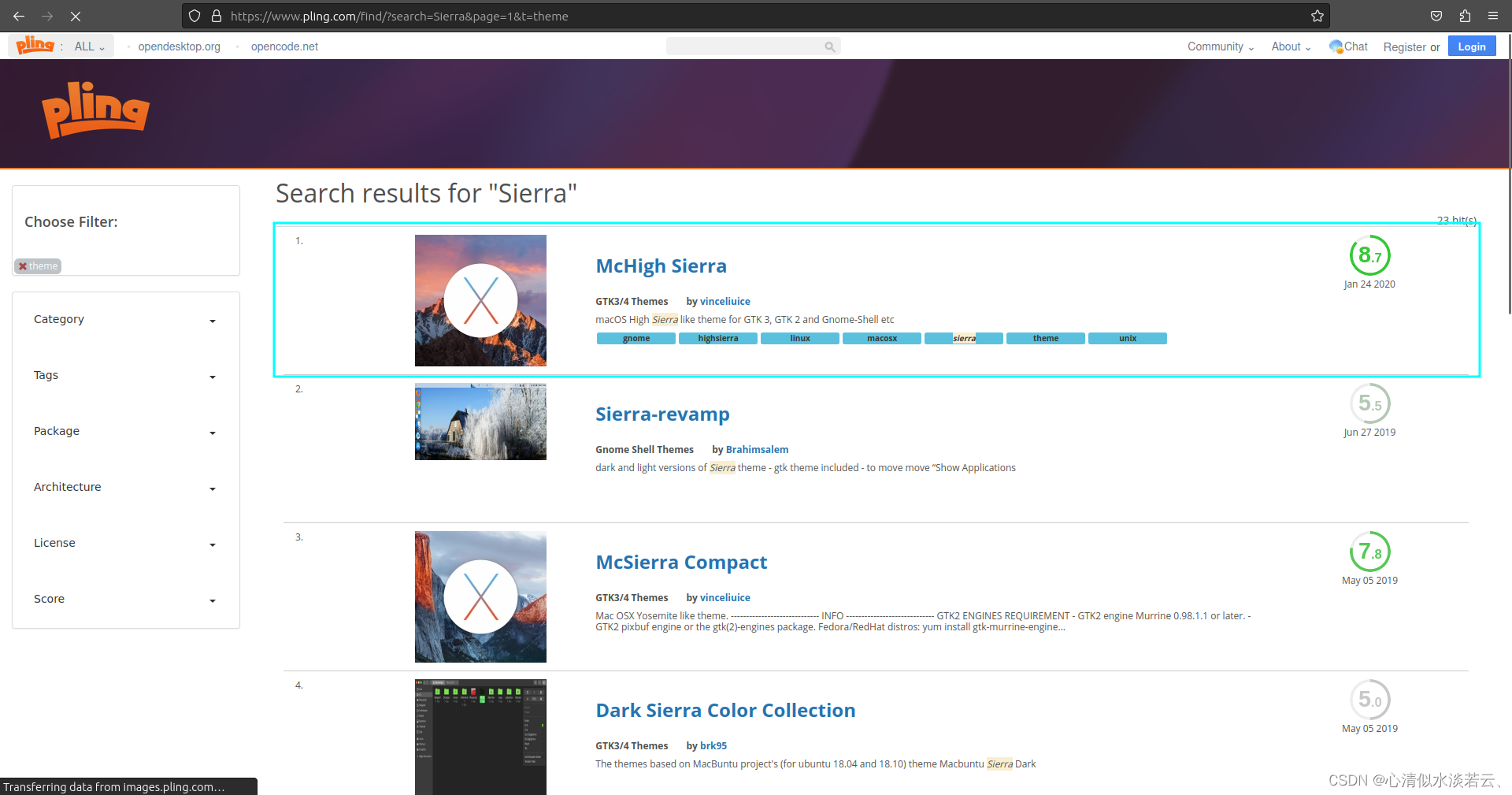This screenshot has width=1512, height=795.
Task: Expand the About menu
Action: coord(1291,46)
